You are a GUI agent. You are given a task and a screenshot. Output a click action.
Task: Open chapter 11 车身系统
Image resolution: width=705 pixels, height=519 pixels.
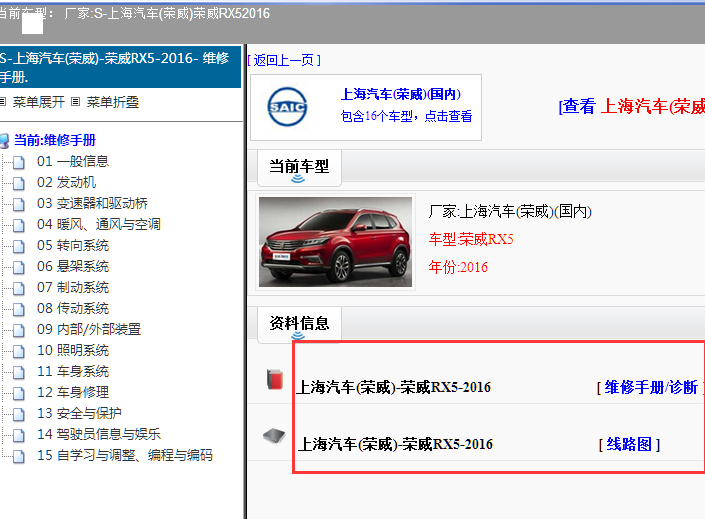73,371
